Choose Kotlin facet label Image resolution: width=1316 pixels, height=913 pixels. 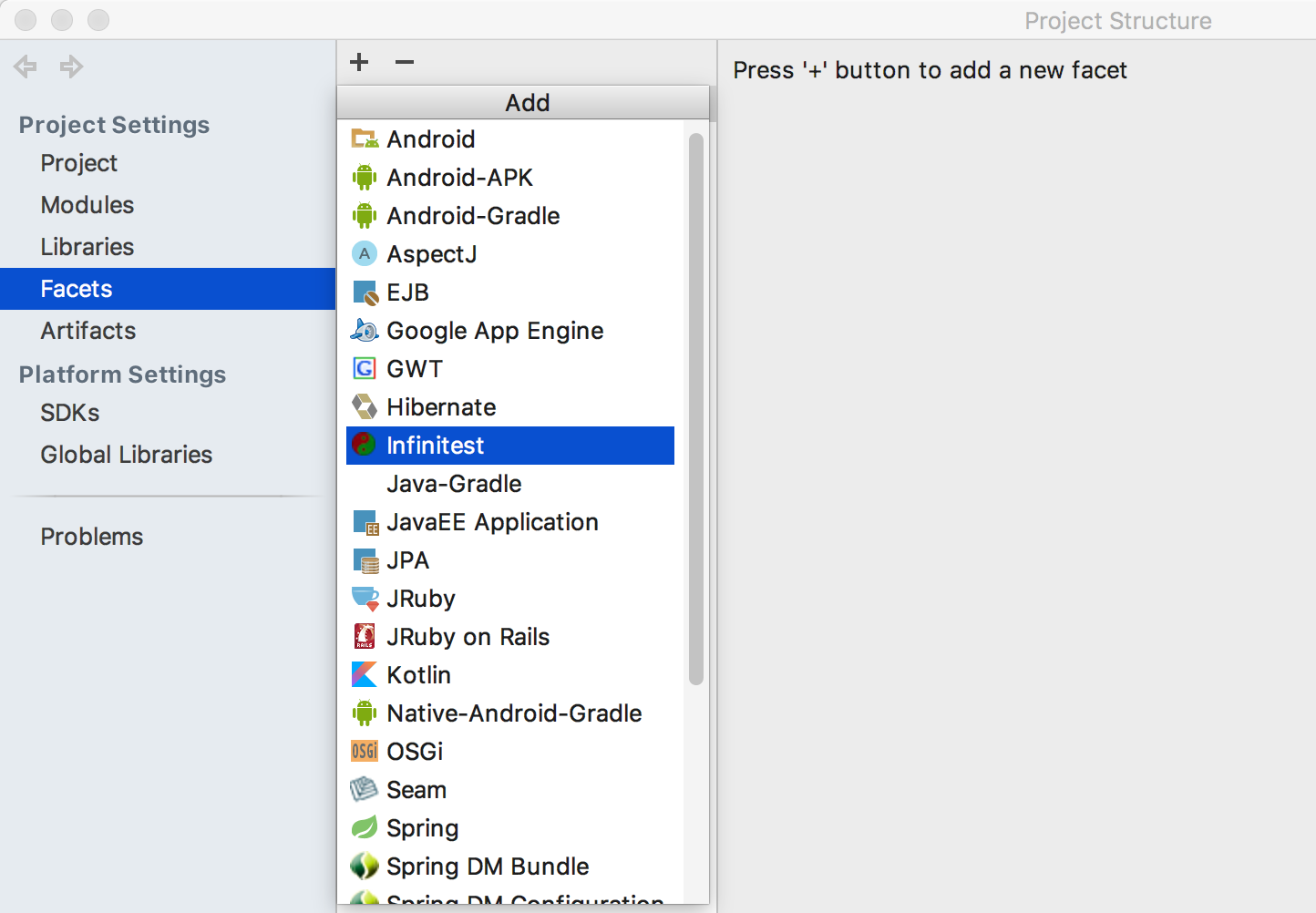coord(419,675)
